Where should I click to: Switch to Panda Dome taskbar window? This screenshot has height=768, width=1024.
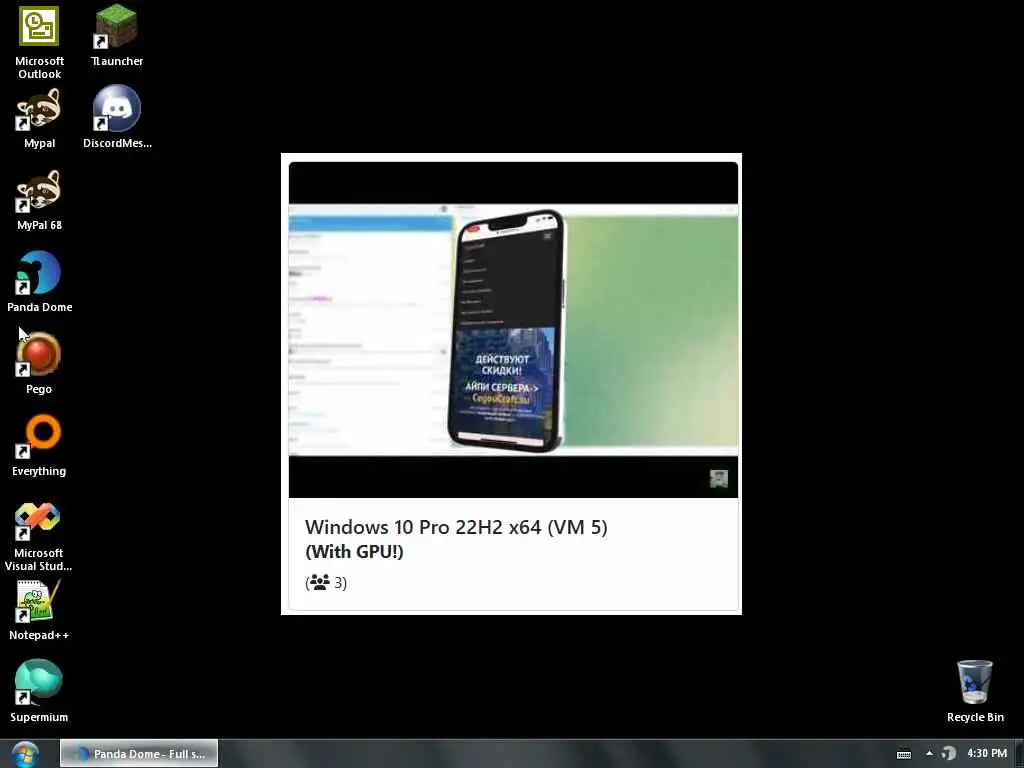coord(139,754)
